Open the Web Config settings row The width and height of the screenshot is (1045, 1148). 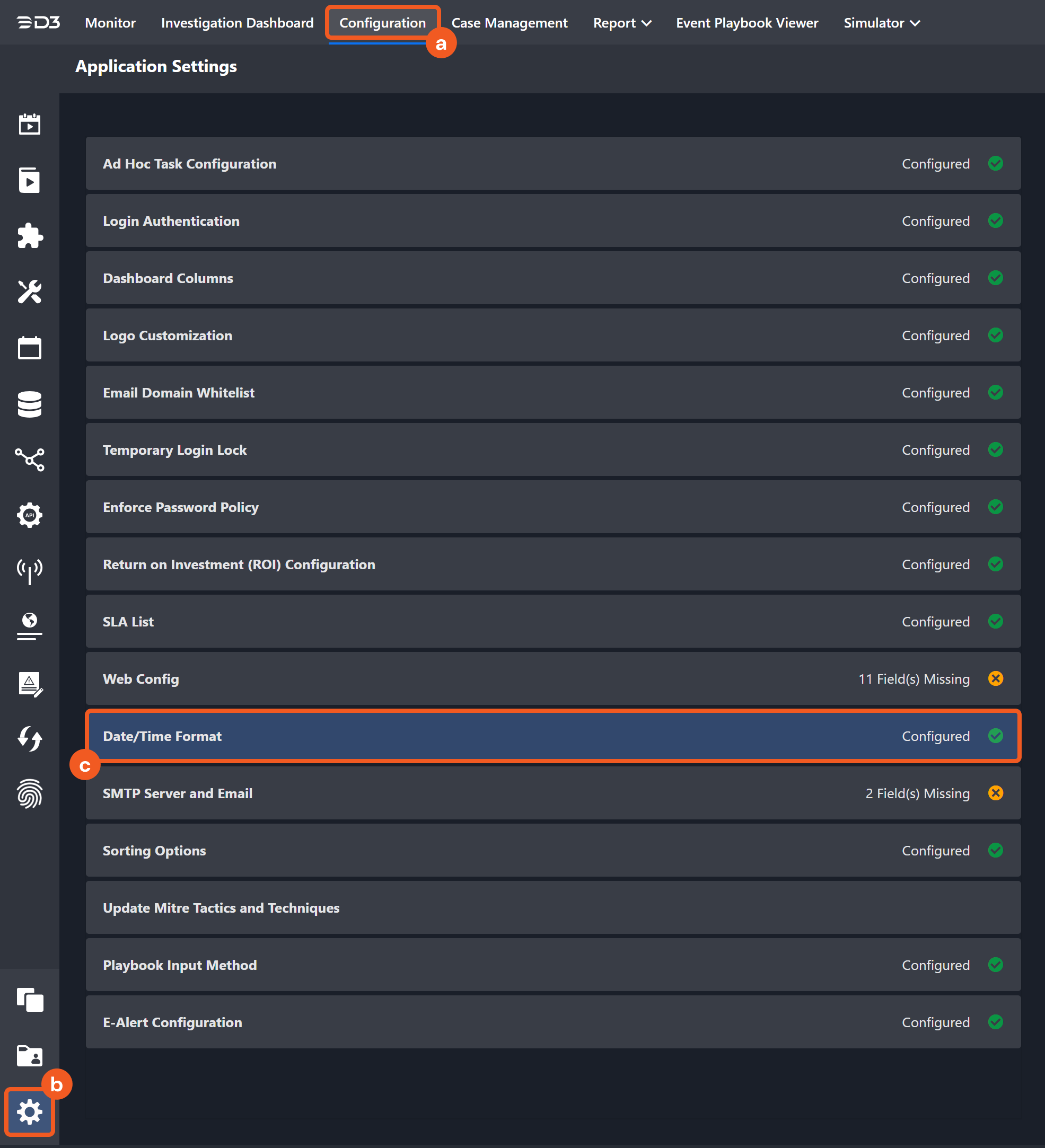552,679
